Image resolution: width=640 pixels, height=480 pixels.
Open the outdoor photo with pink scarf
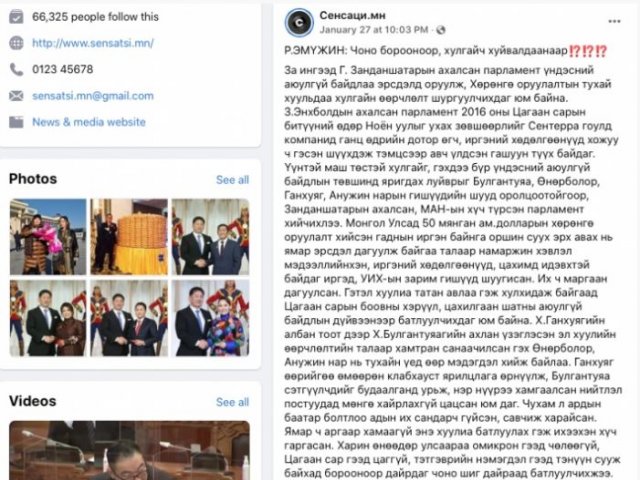click(x=48, y=237)
